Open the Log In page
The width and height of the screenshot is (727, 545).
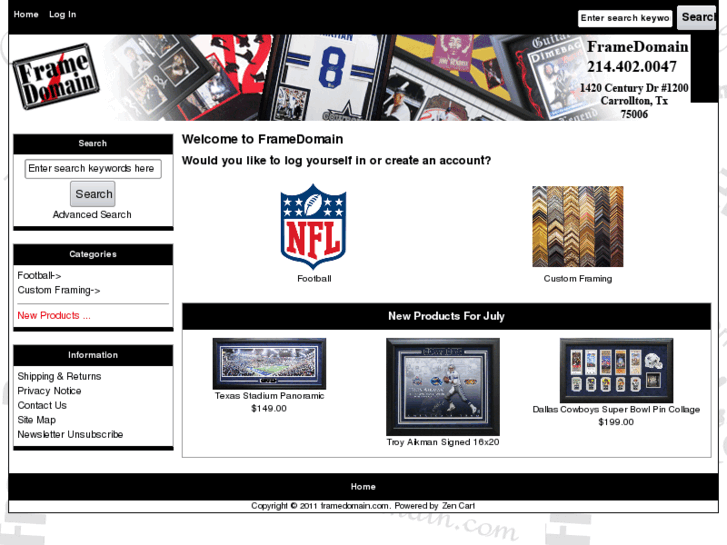pyautogui.click(x=63, y=14)
